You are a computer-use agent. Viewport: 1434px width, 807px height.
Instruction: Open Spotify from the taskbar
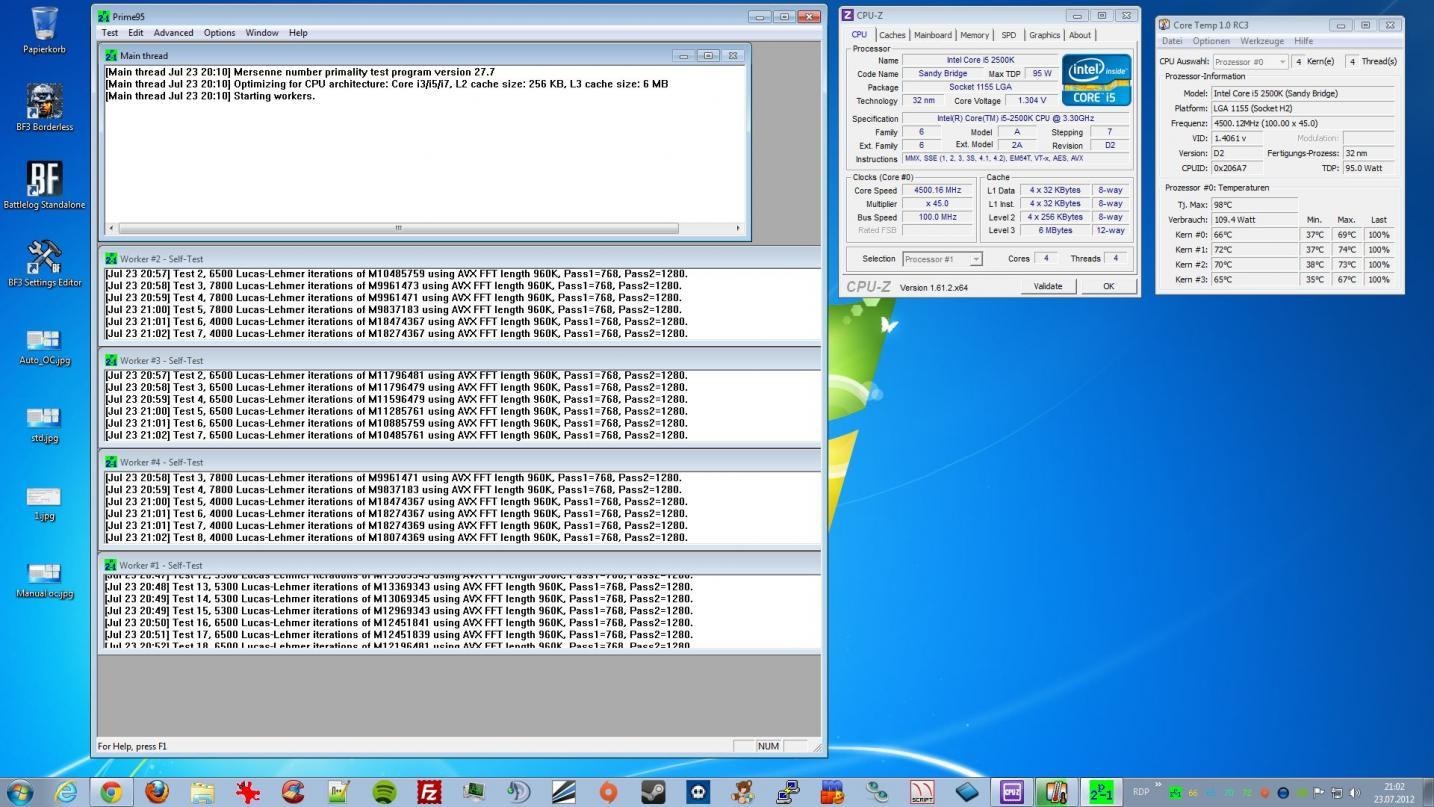[384, 792]
